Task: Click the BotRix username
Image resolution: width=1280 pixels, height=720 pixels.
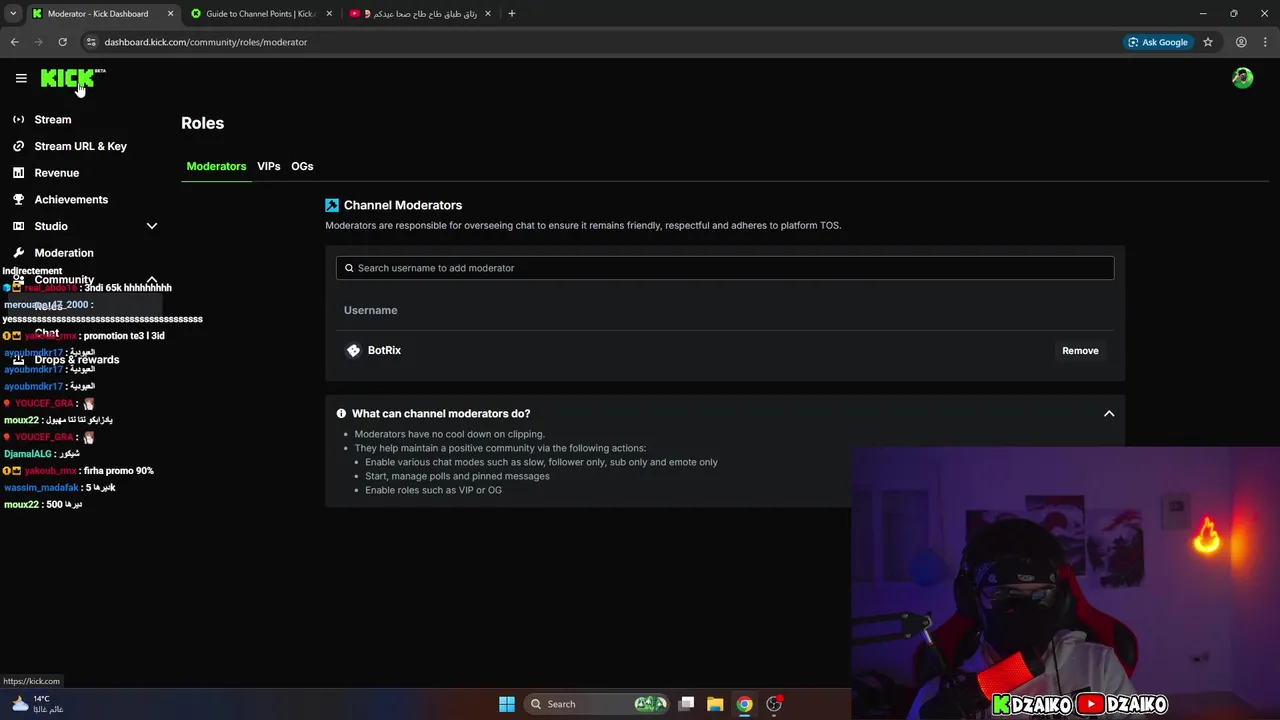Action: tap(384, 350)
